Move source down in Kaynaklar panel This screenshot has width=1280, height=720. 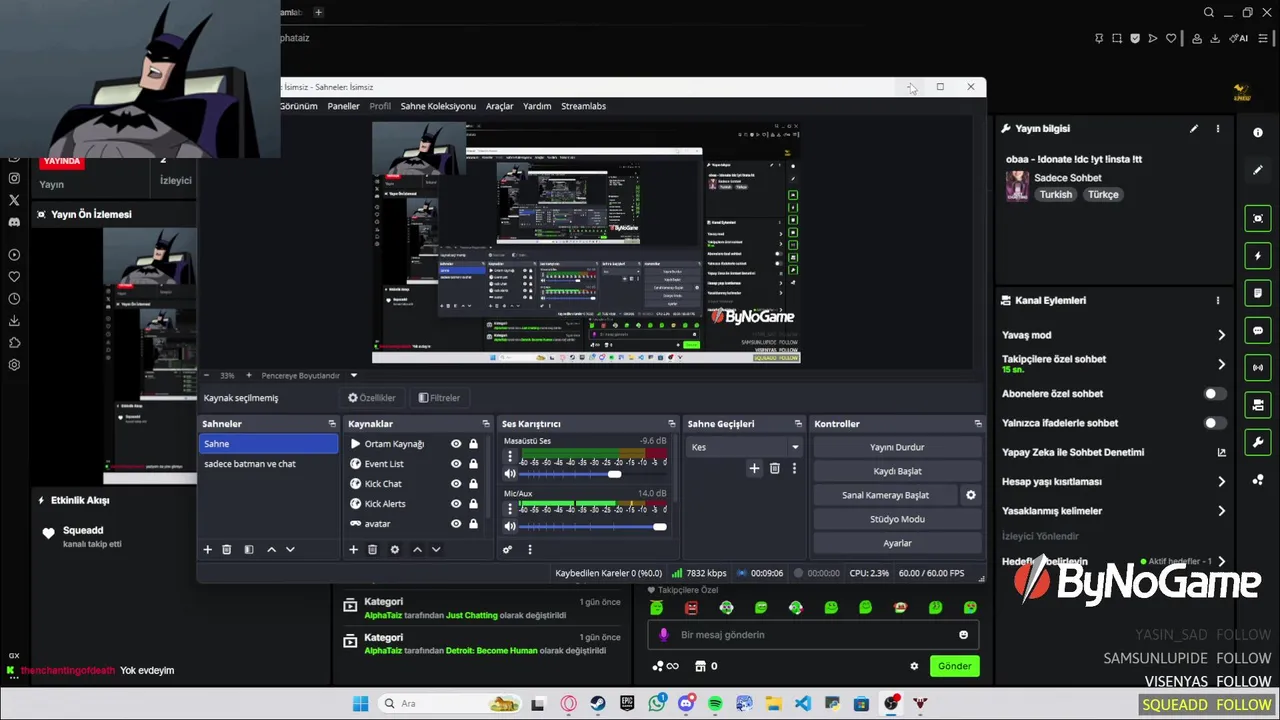point(436,549)
